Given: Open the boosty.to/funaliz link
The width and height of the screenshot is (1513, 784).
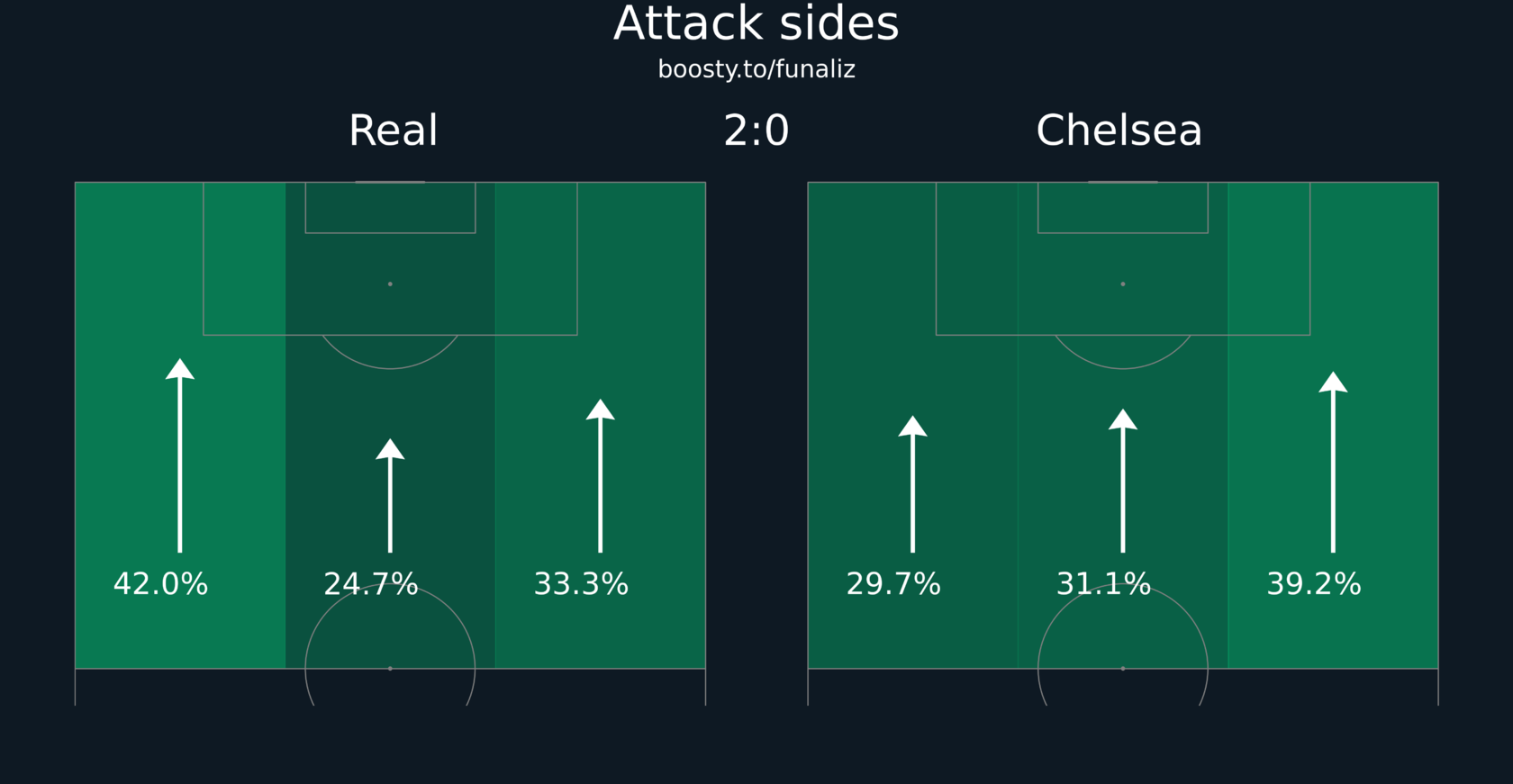Looking at the screenshot, I should click(x=756, y=69).
